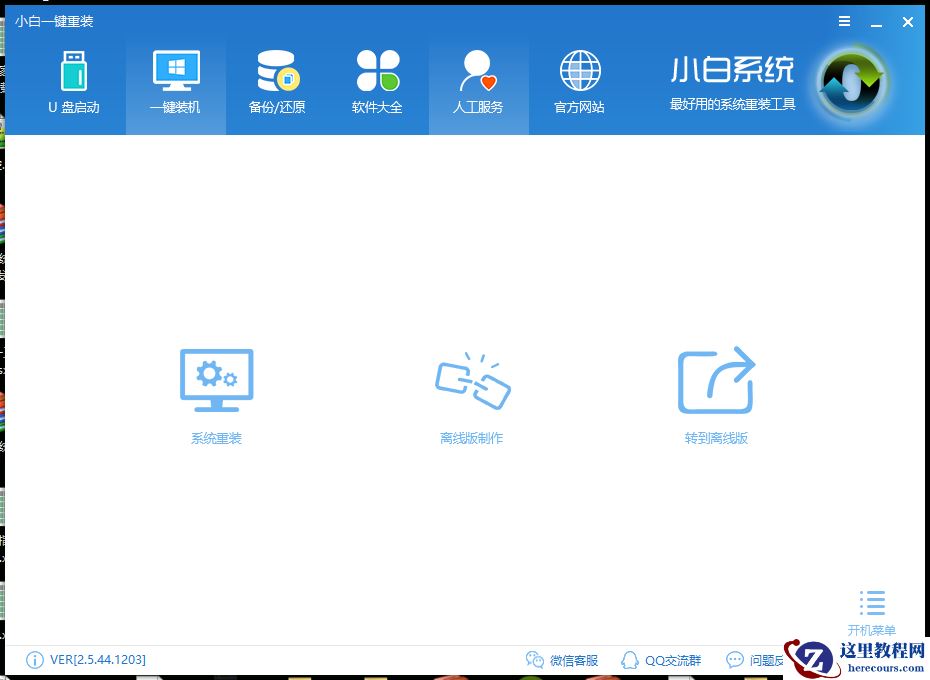Contact 微信客服 WeChat support

tap(565, 660)
